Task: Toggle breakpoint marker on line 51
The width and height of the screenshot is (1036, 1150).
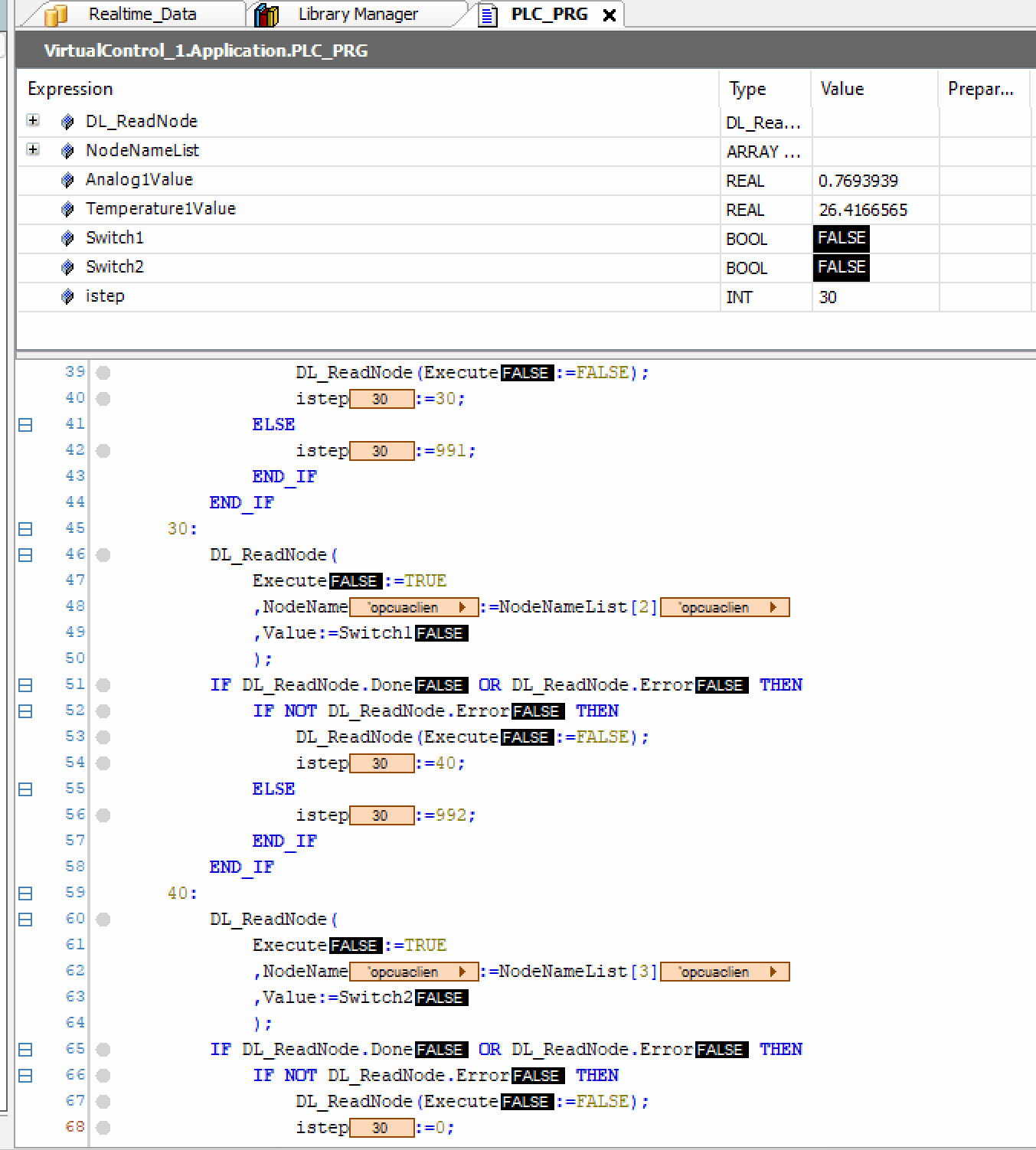Action: click(103, 685)
